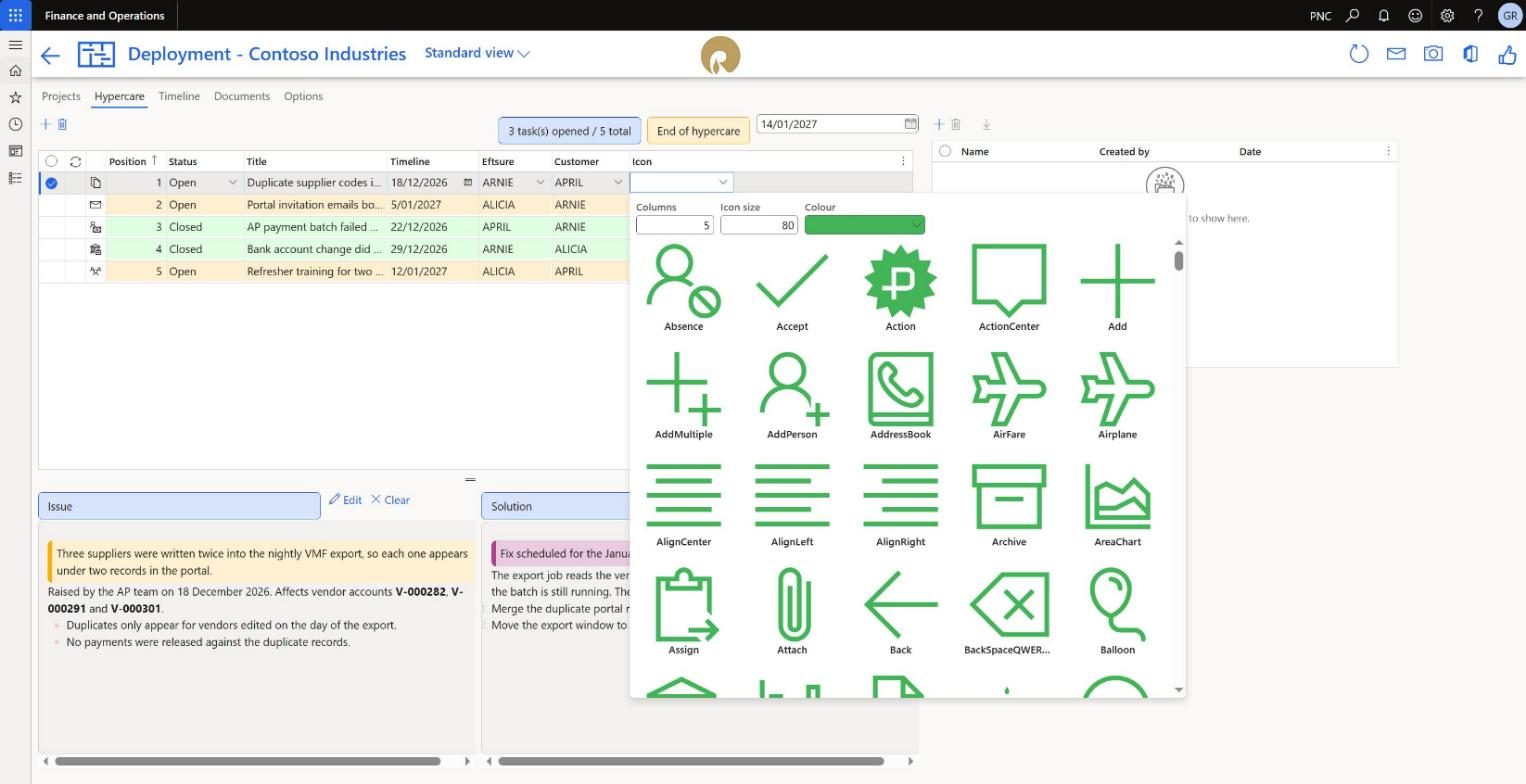Choose the AreaChart icon

tap(1117, 504)
